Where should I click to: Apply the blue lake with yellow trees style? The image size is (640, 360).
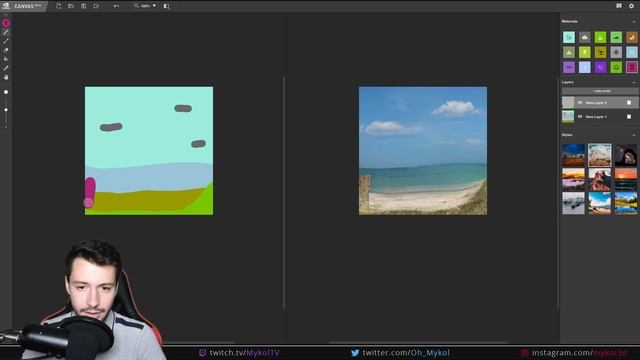626,203
